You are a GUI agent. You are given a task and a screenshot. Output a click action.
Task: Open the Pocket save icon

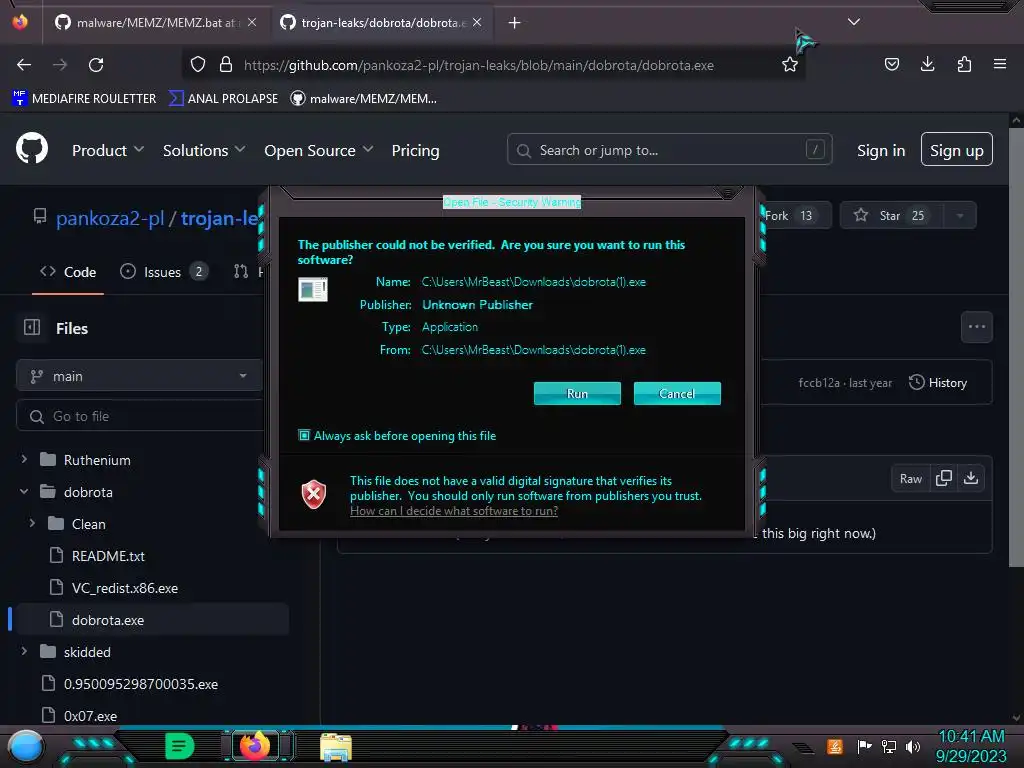point(891,64)
